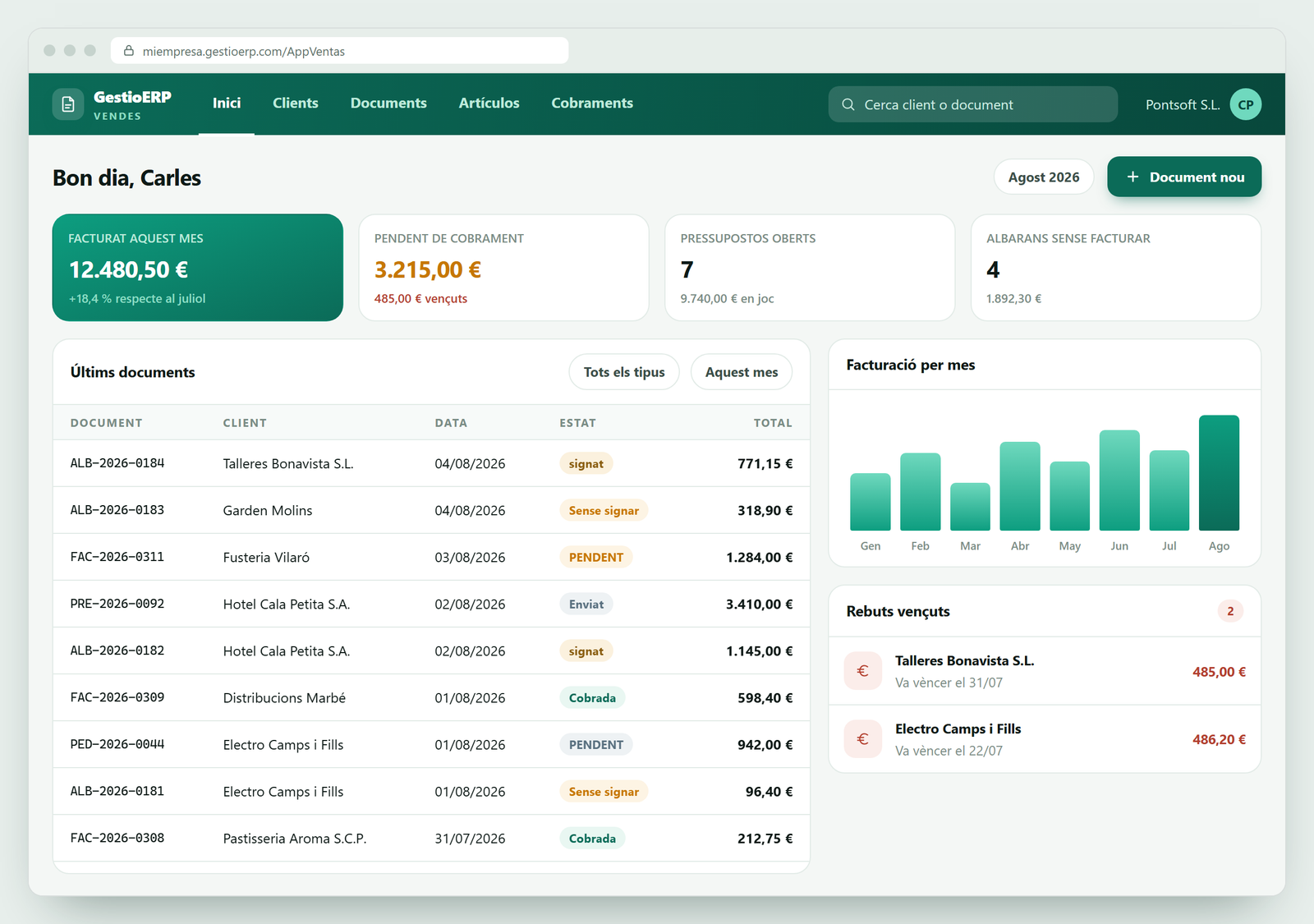The height and width of the screenshot is (924, 1314).
Task: Click the Rebuts vençuts count badge 2
Action: click(1230, 611)
